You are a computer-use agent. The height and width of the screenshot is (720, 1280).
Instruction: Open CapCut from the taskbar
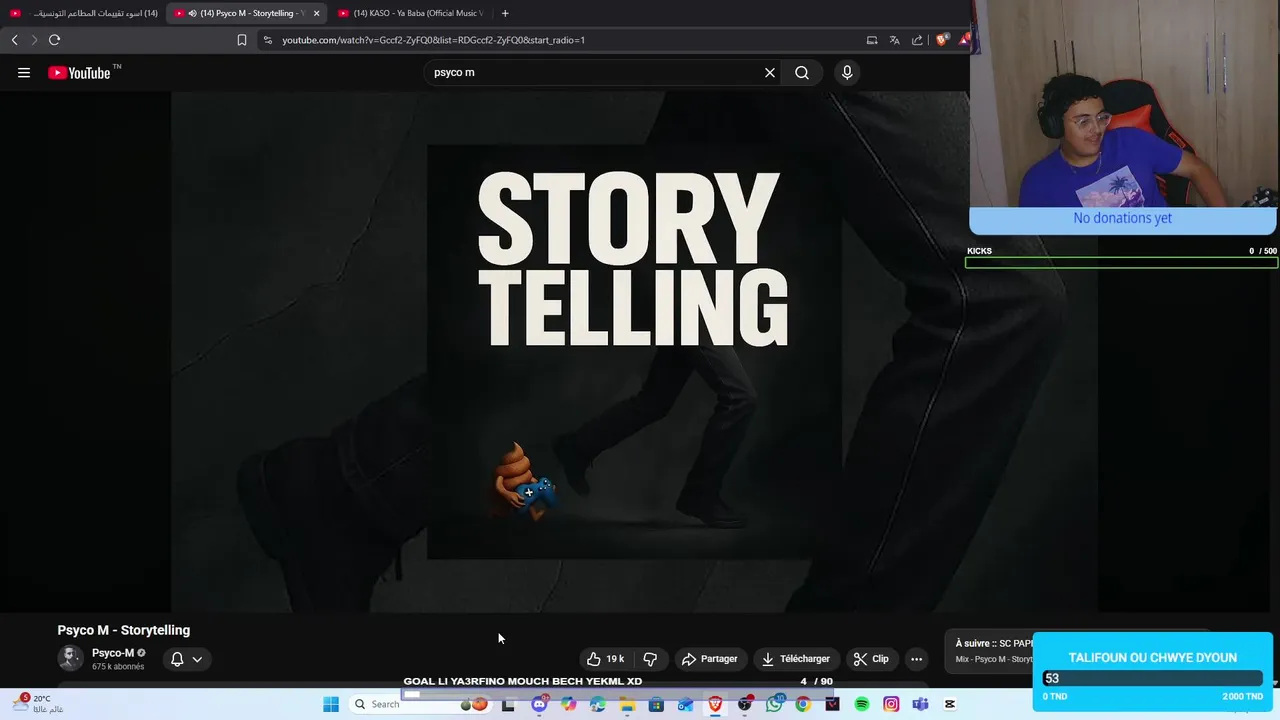(950, 704)
